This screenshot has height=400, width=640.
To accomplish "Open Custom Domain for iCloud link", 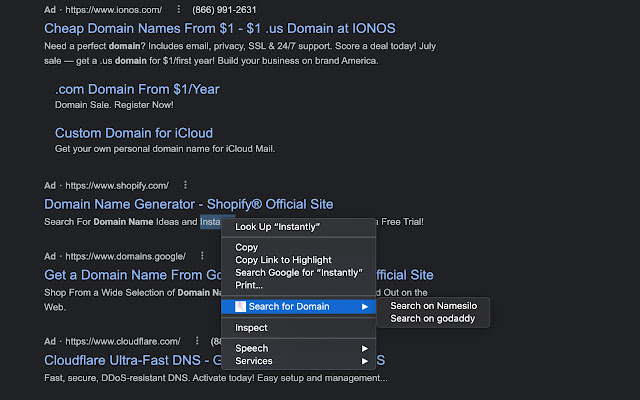I will [134, 133].
